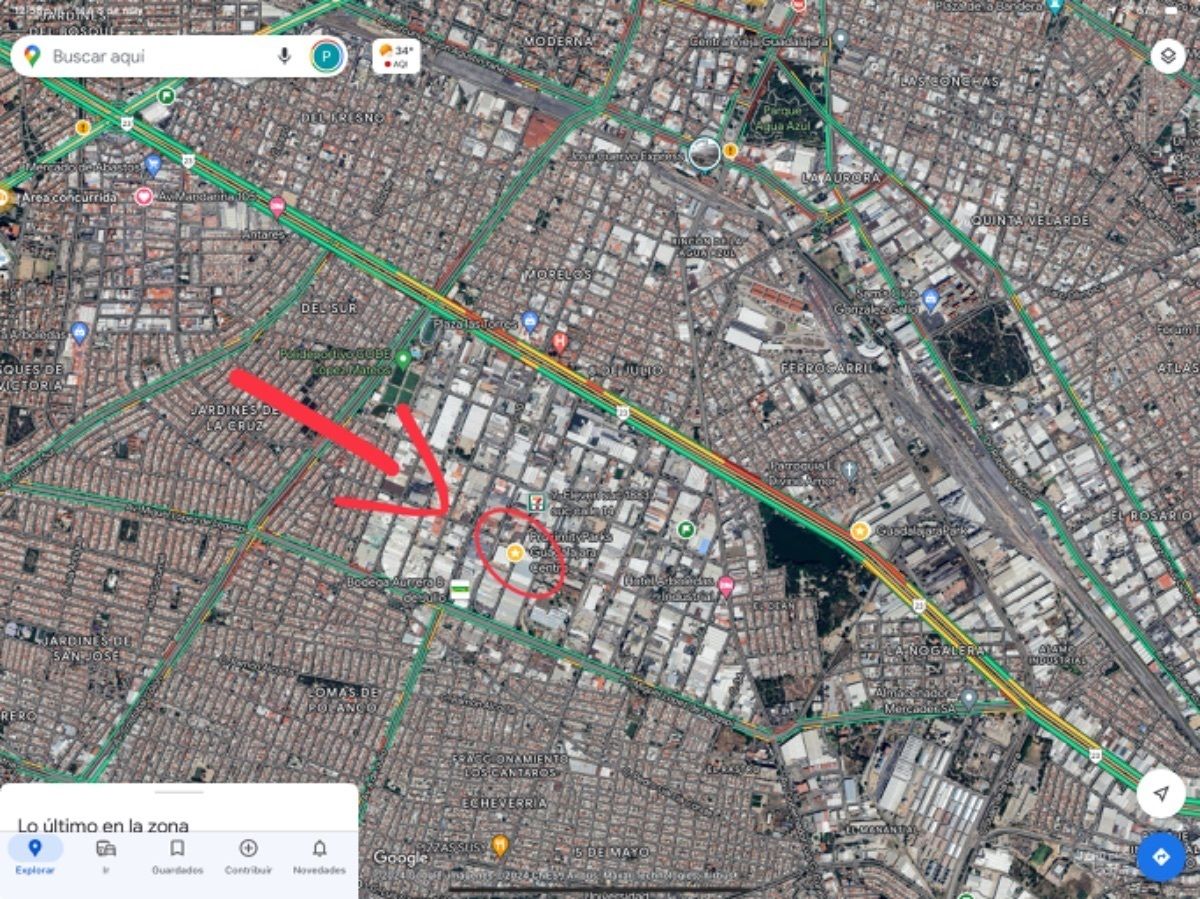Tap the microphone voice search icon
The width and height of the screenshot is (1200, 899).
point(284,56)
